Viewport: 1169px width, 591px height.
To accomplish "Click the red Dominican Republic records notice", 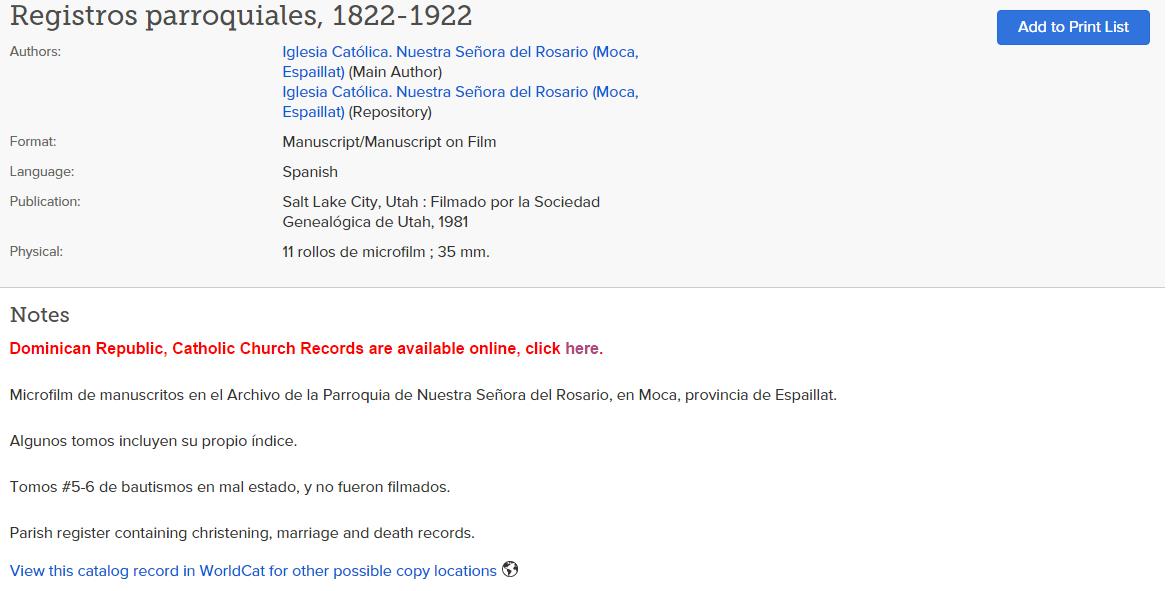I will click(x=306, y=348).
